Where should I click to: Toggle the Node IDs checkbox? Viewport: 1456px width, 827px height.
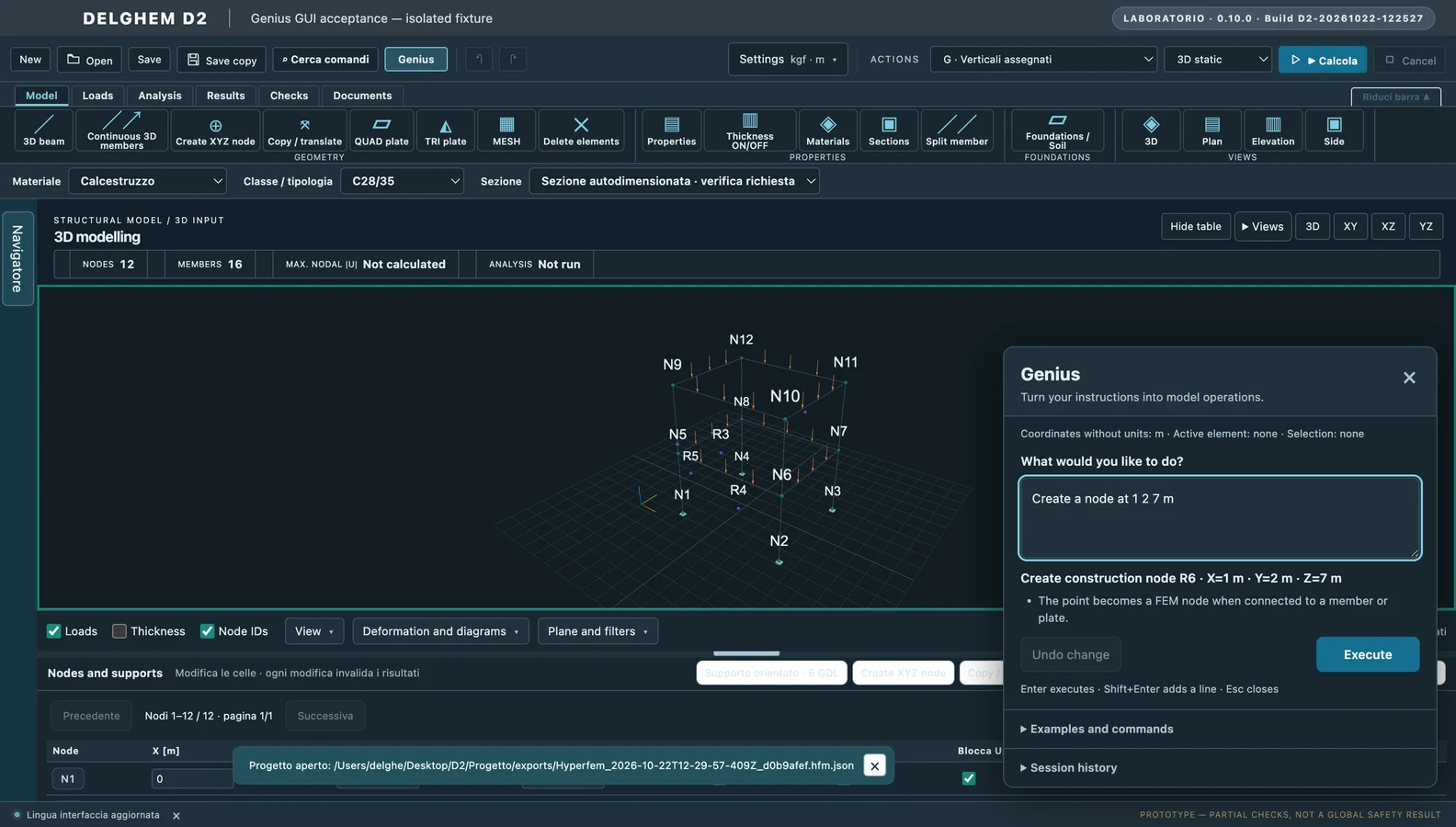tap(208, 631)
